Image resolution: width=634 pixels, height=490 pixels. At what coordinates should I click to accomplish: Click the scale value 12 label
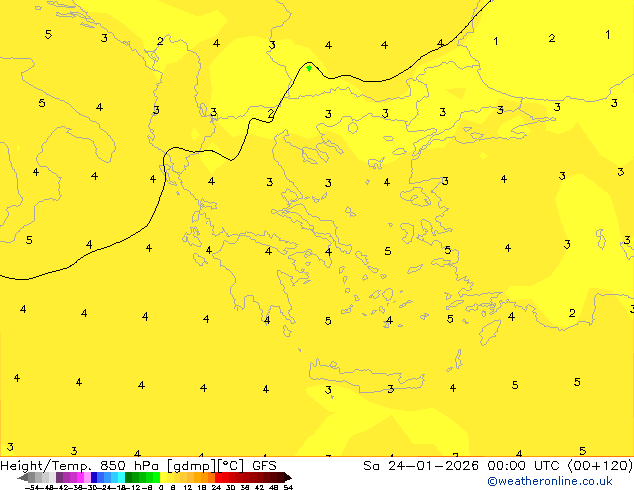click(188, 487)
